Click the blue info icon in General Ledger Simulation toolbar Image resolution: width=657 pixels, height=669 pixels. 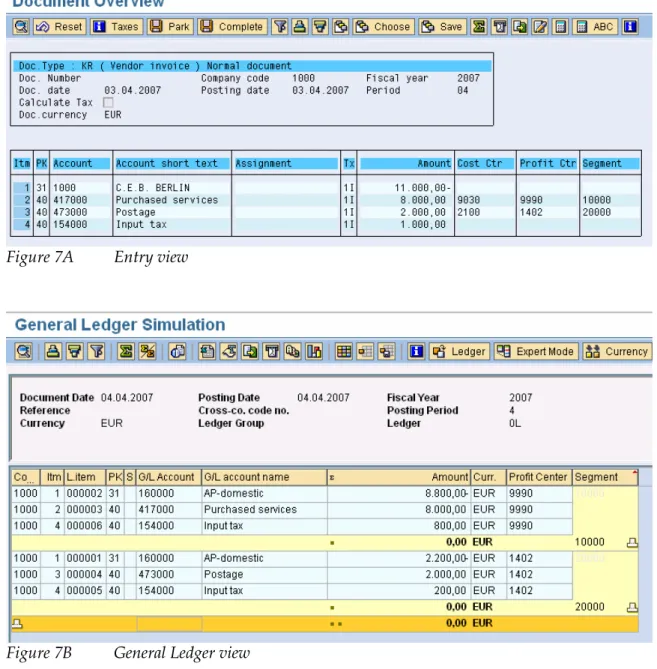coord(416,352)
